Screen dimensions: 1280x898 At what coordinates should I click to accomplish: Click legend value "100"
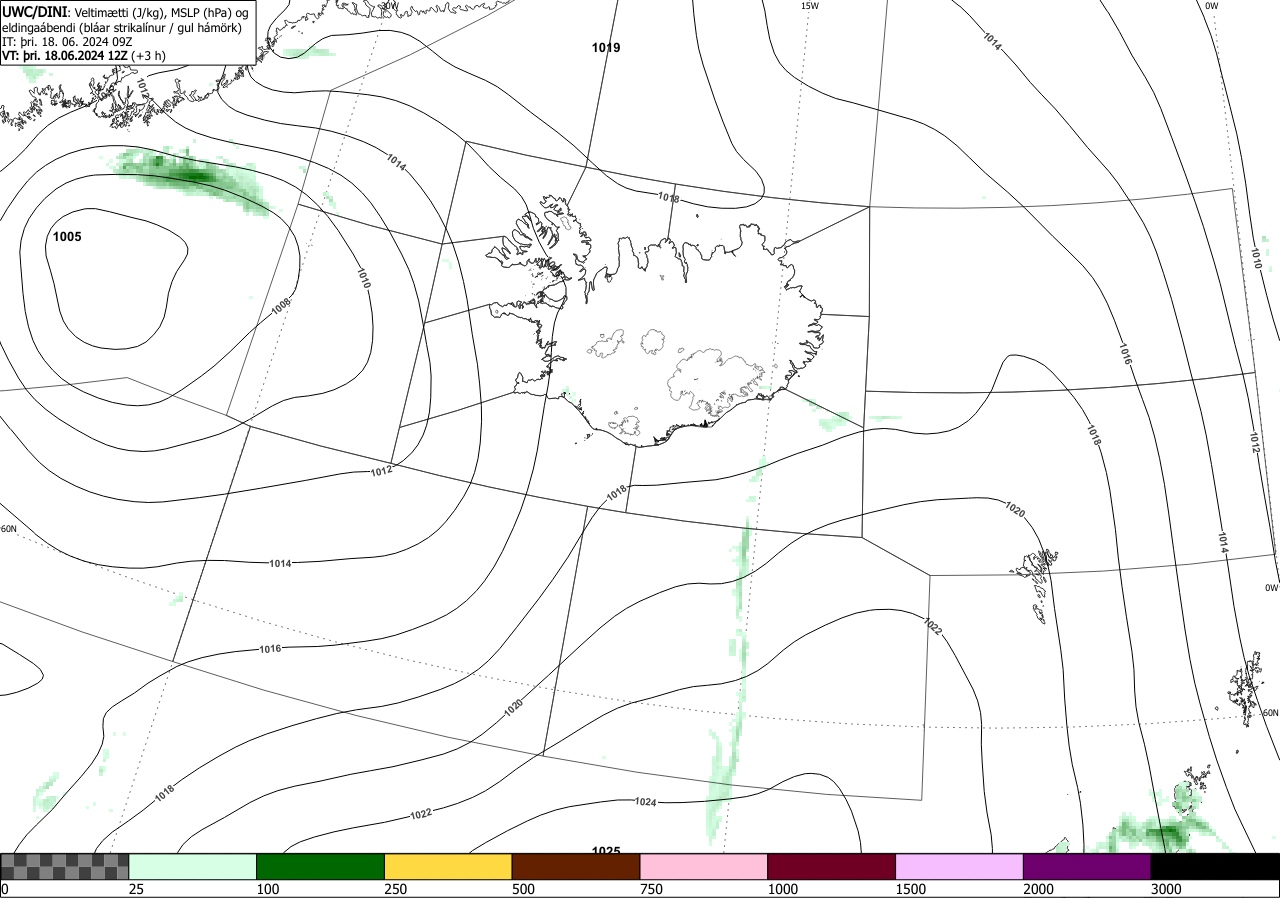[267, 889]
